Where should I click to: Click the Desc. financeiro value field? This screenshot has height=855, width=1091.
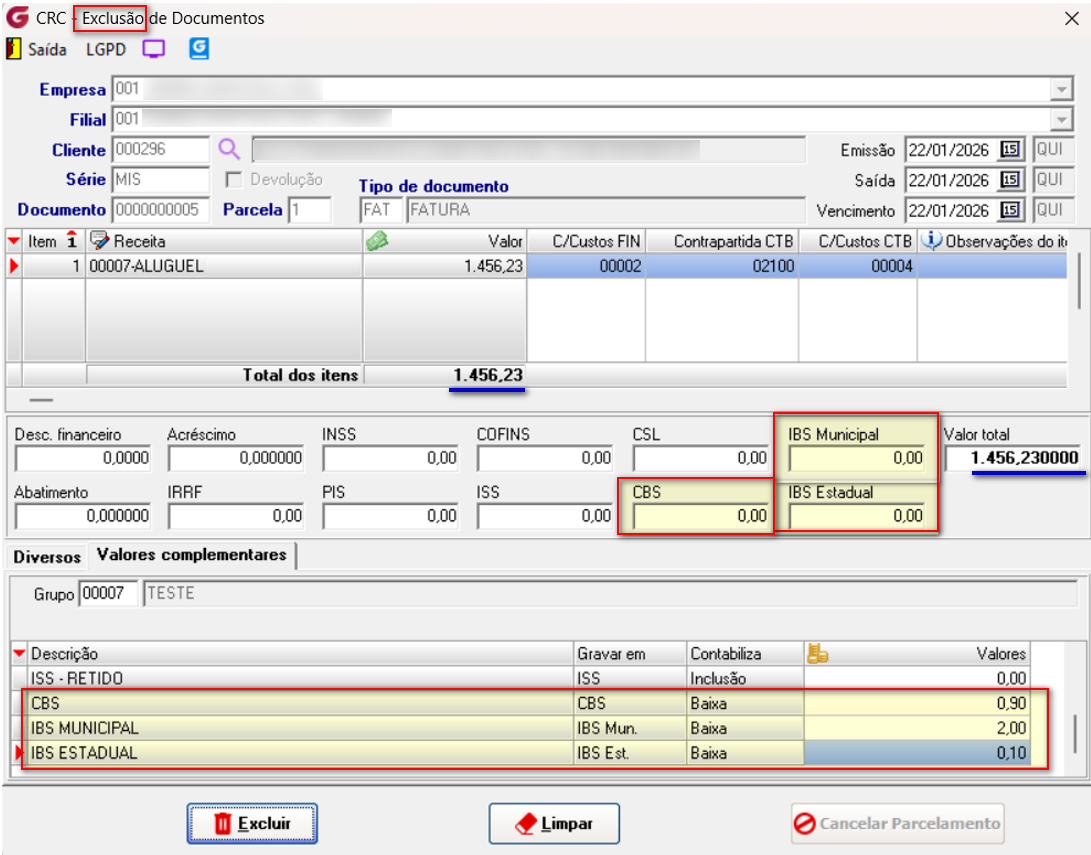(x=83, y=458)
